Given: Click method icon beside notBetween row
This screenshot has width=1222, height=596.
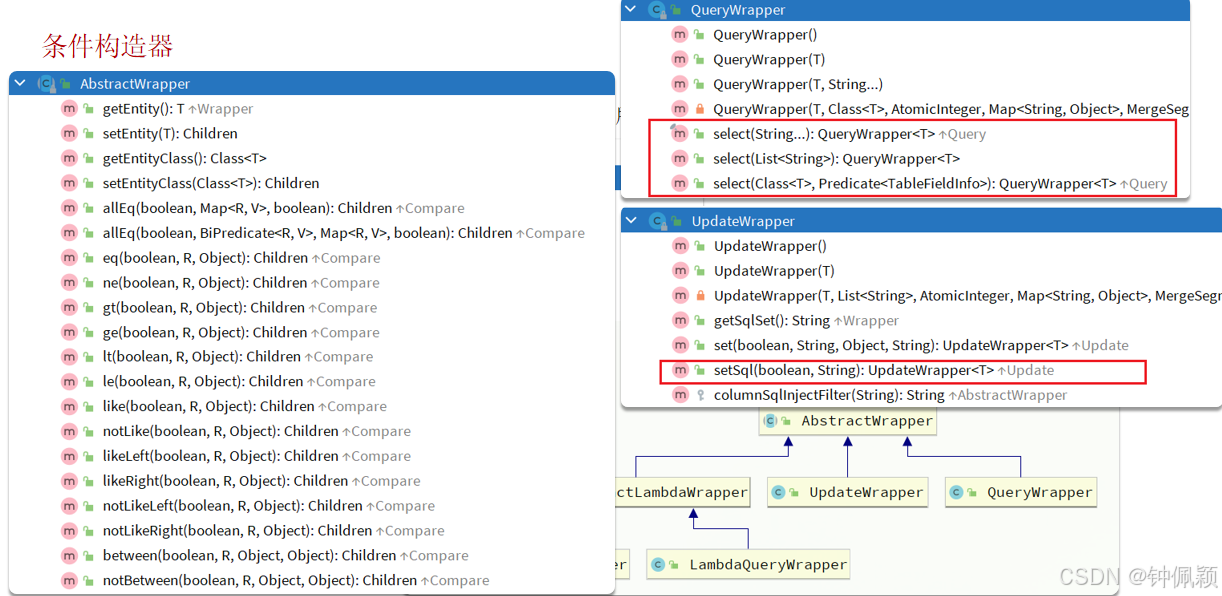Looking at the screenshot, I should [69, 580].
